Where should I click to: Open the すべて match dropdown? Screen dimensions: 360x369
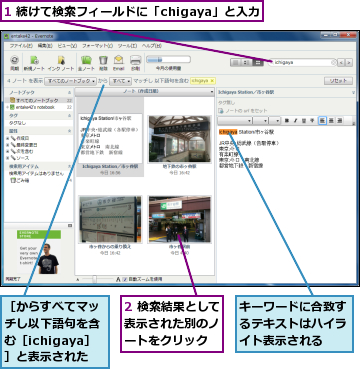coord(120,81)
